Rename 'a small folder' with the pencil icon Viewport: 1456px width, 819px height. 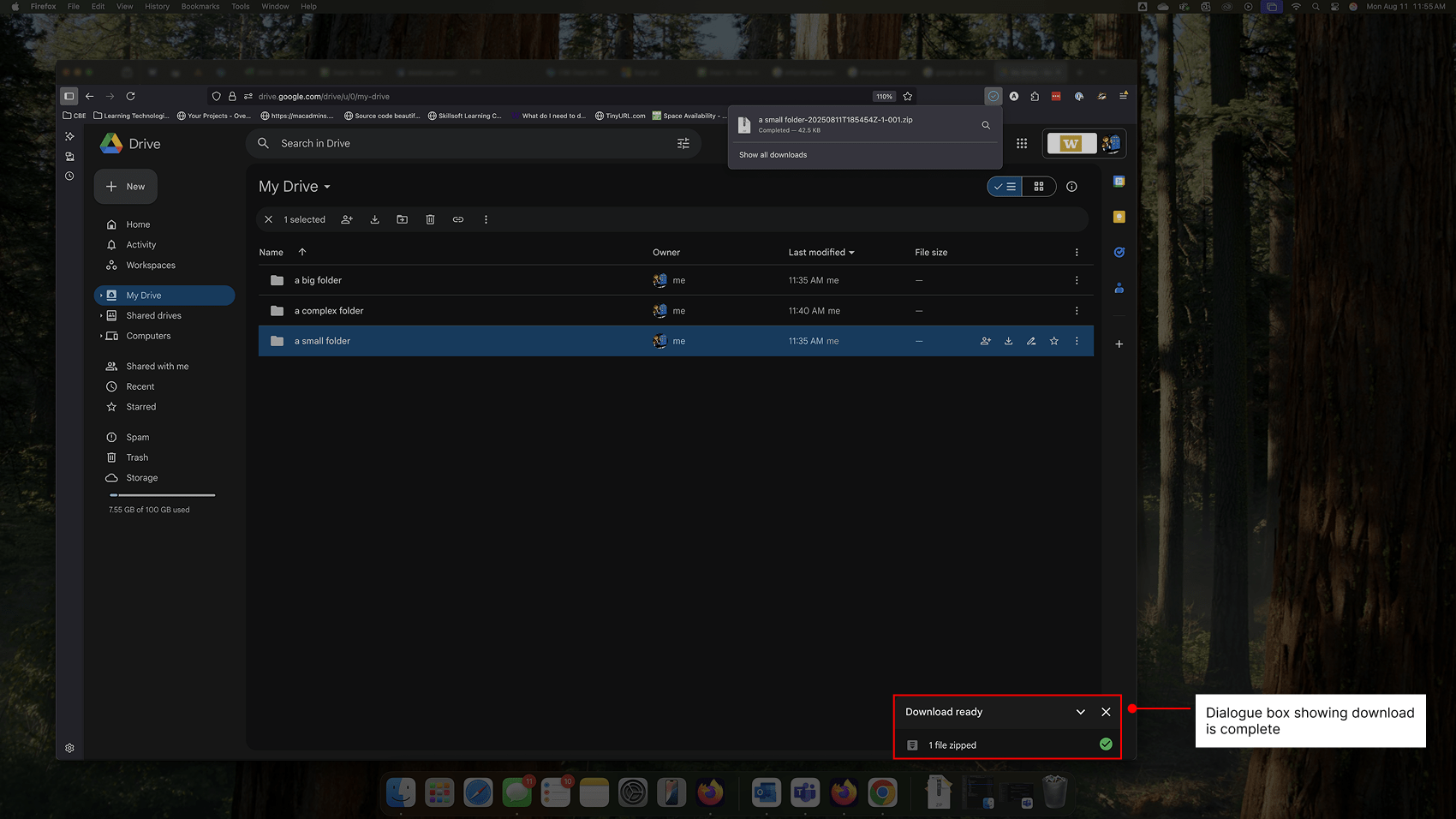[1031, 340]
